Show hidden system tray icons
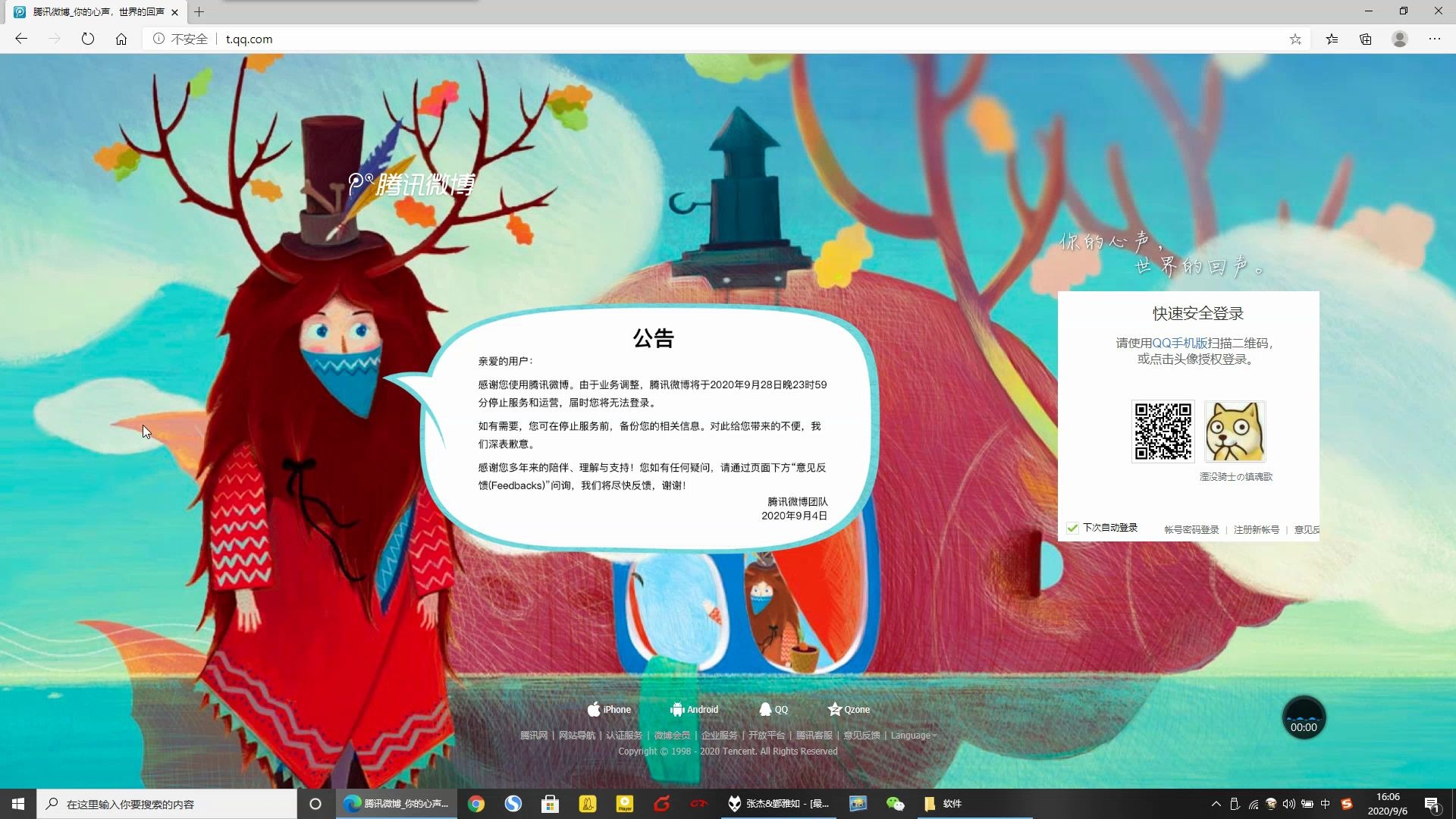 [1216, 804]
